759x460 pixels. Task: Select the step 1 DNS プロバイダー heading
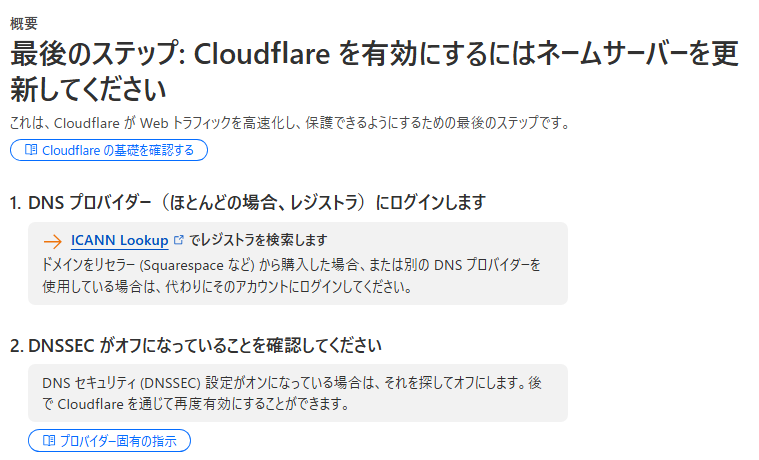248,203
